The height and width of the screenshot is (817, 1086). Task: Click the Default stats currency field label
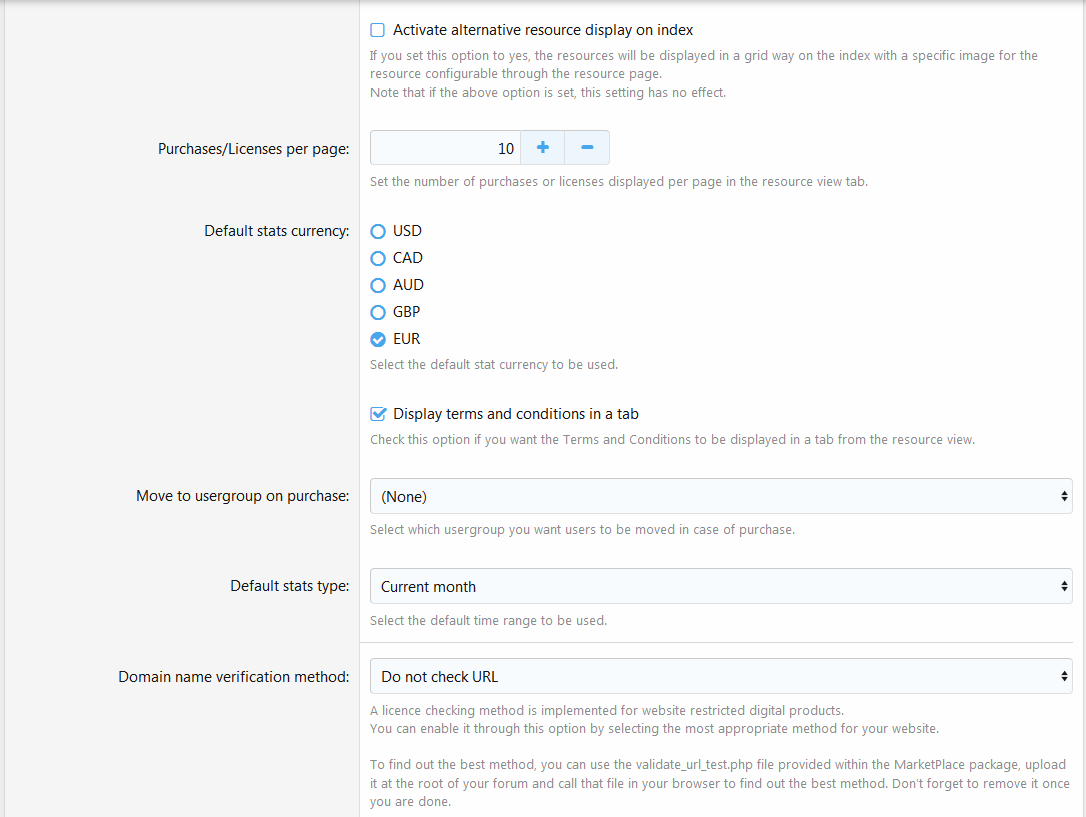tap(276, 231)
